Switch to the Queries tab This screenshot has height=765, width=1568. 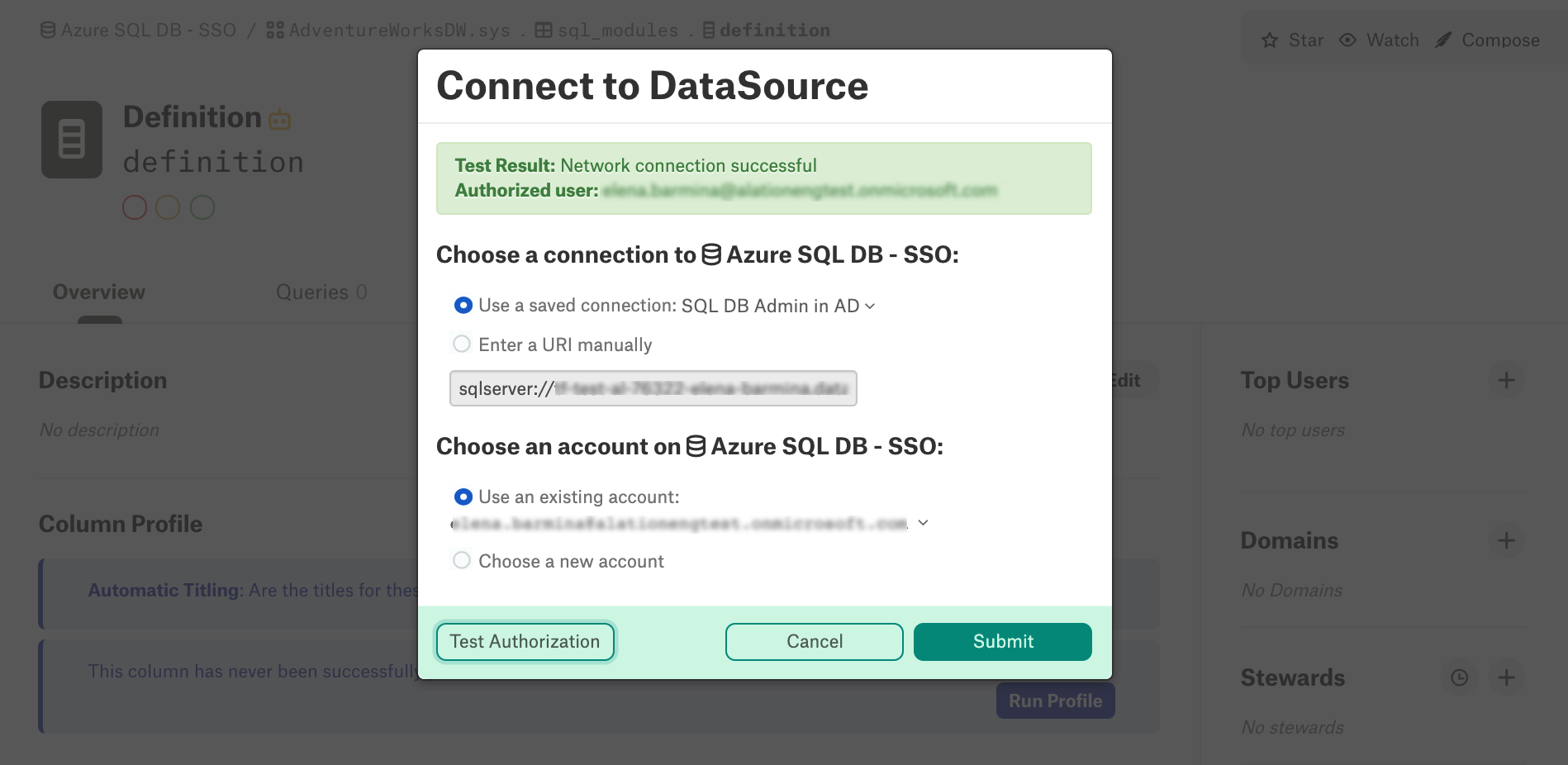click(321, 292)
